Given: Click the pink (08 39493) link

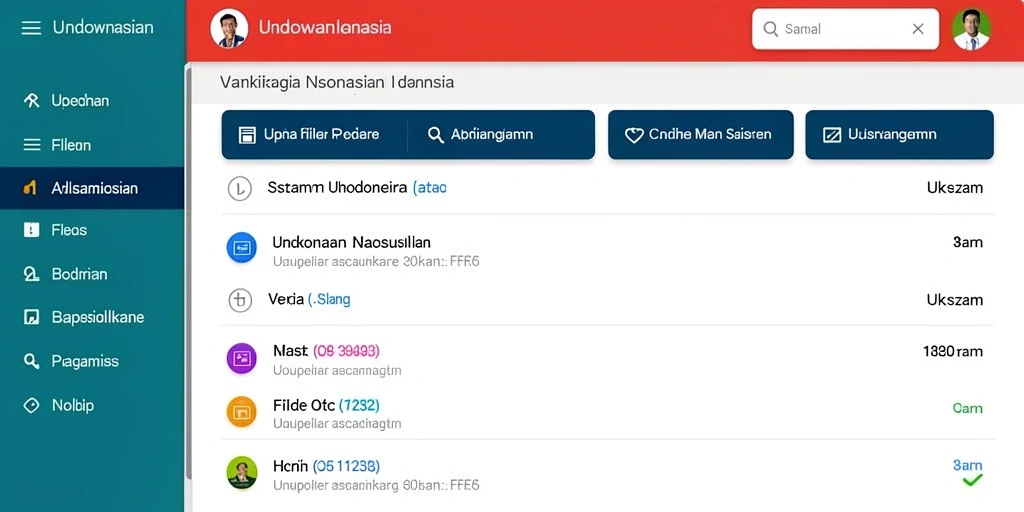Looking at the screenshot, I should coord(346,351).
